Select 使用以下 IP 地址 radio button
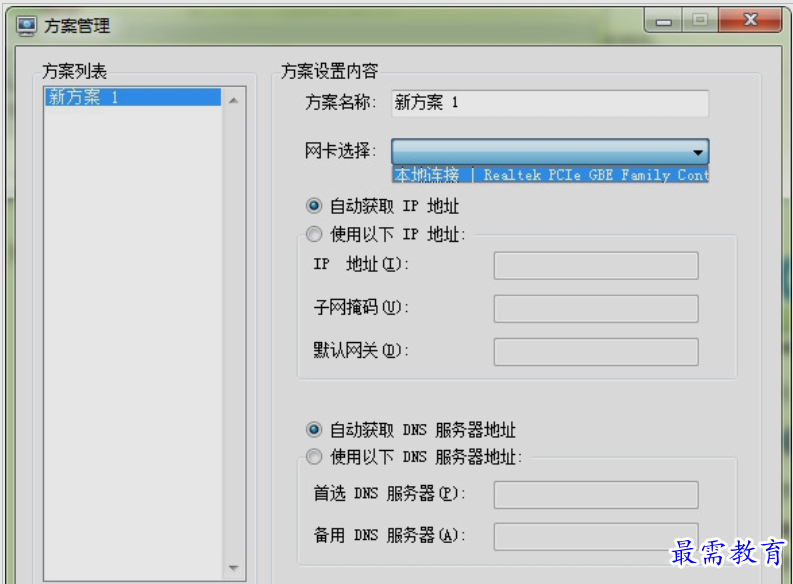This screenshot has width=793, height=584. tap(314, 234)
